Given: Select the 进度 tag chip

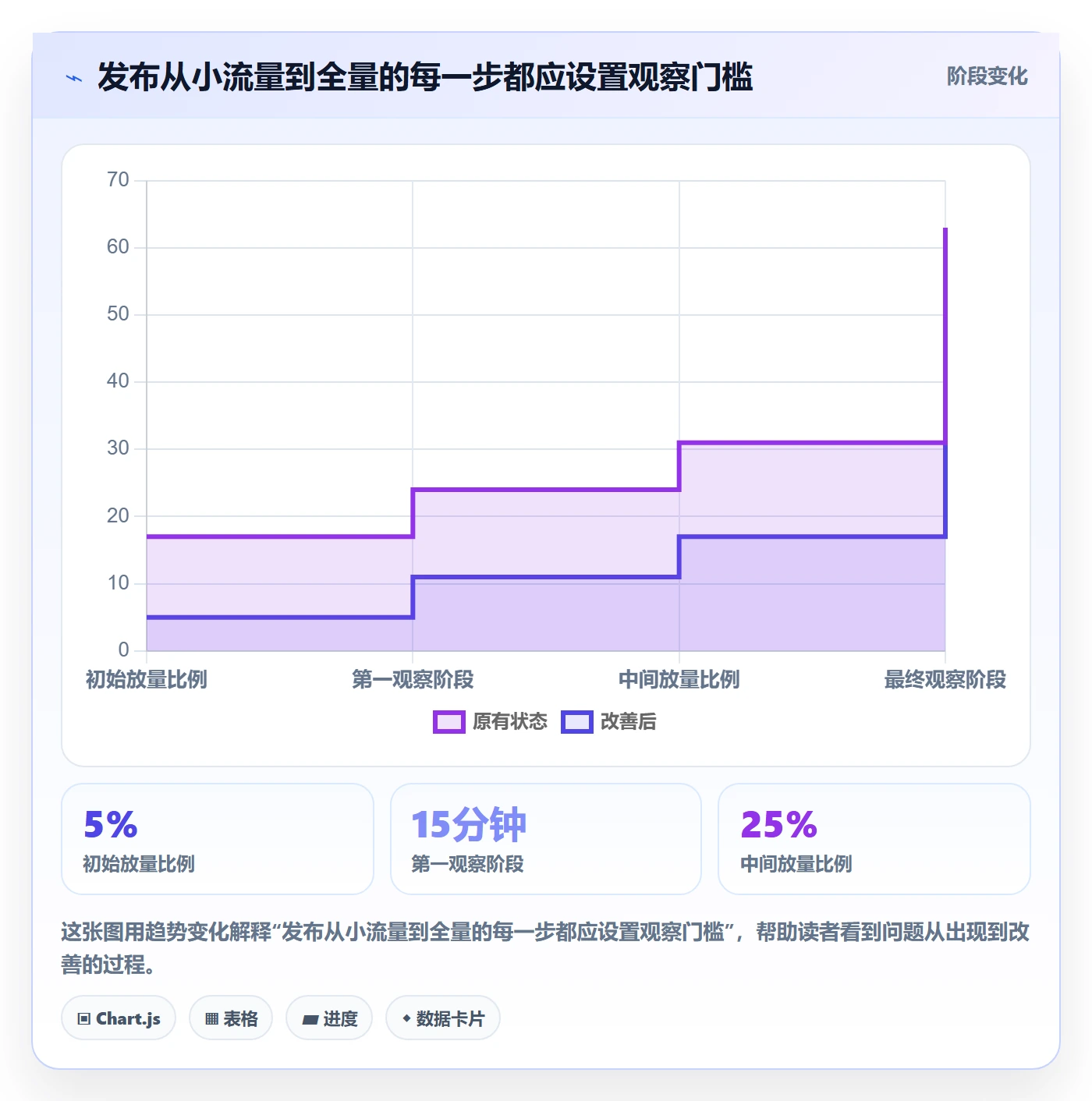Looking at the screenshot, I should [329, 1018].
